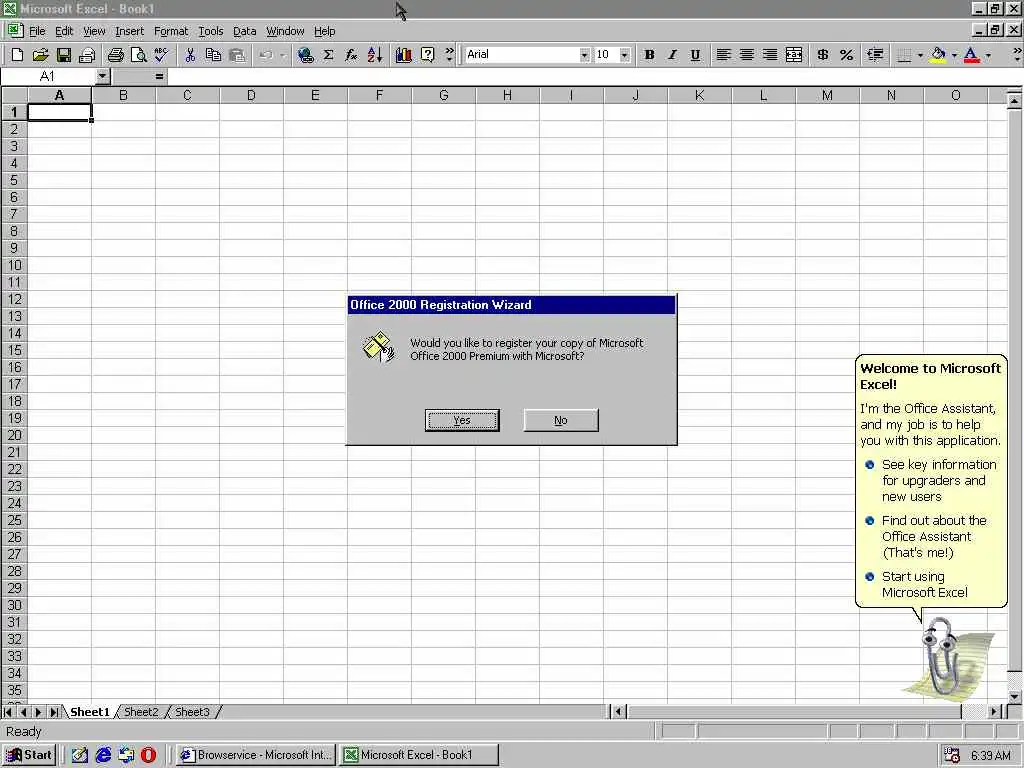Toggle Bold formatting
The image size is (1024, 768).
pyautogui.click(x=649, y=55)
